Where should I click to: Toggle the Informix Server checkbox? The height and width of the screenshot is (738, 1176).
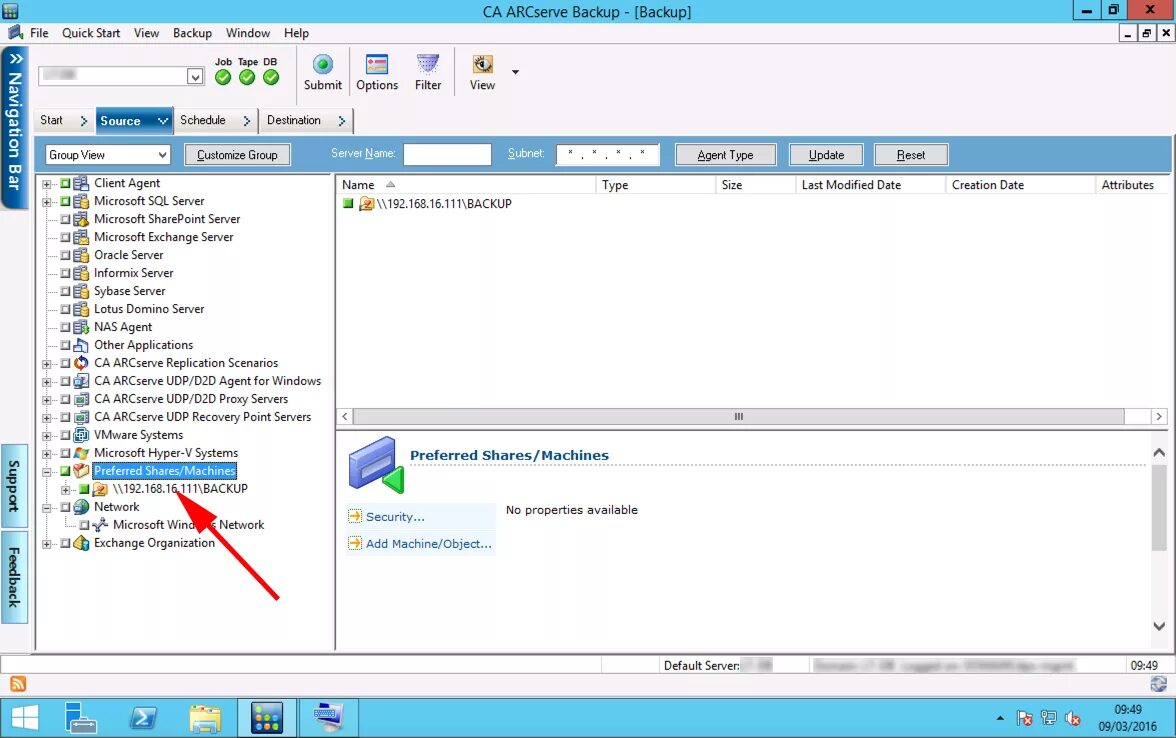(x=65, y=273)
